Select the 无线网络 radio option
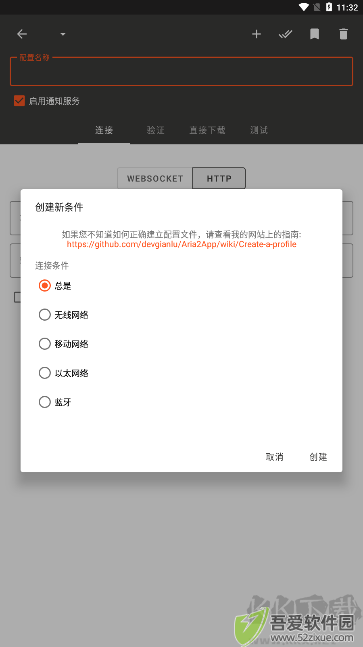 pyautogui.click(x=64, y=315)
